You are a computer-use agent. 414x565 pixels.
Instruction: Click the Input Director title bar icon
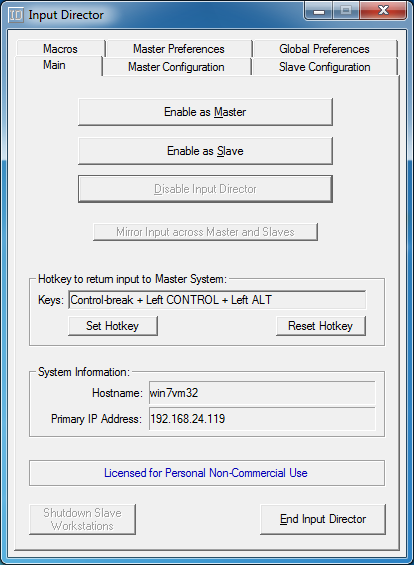click(x=15, y=15)
